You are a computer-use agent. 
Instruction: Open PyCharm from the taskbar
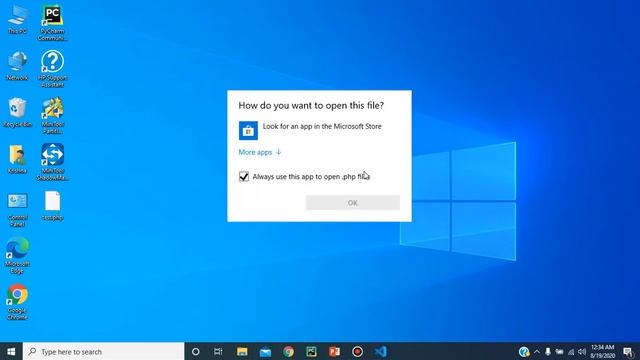(x=311, y=351)
